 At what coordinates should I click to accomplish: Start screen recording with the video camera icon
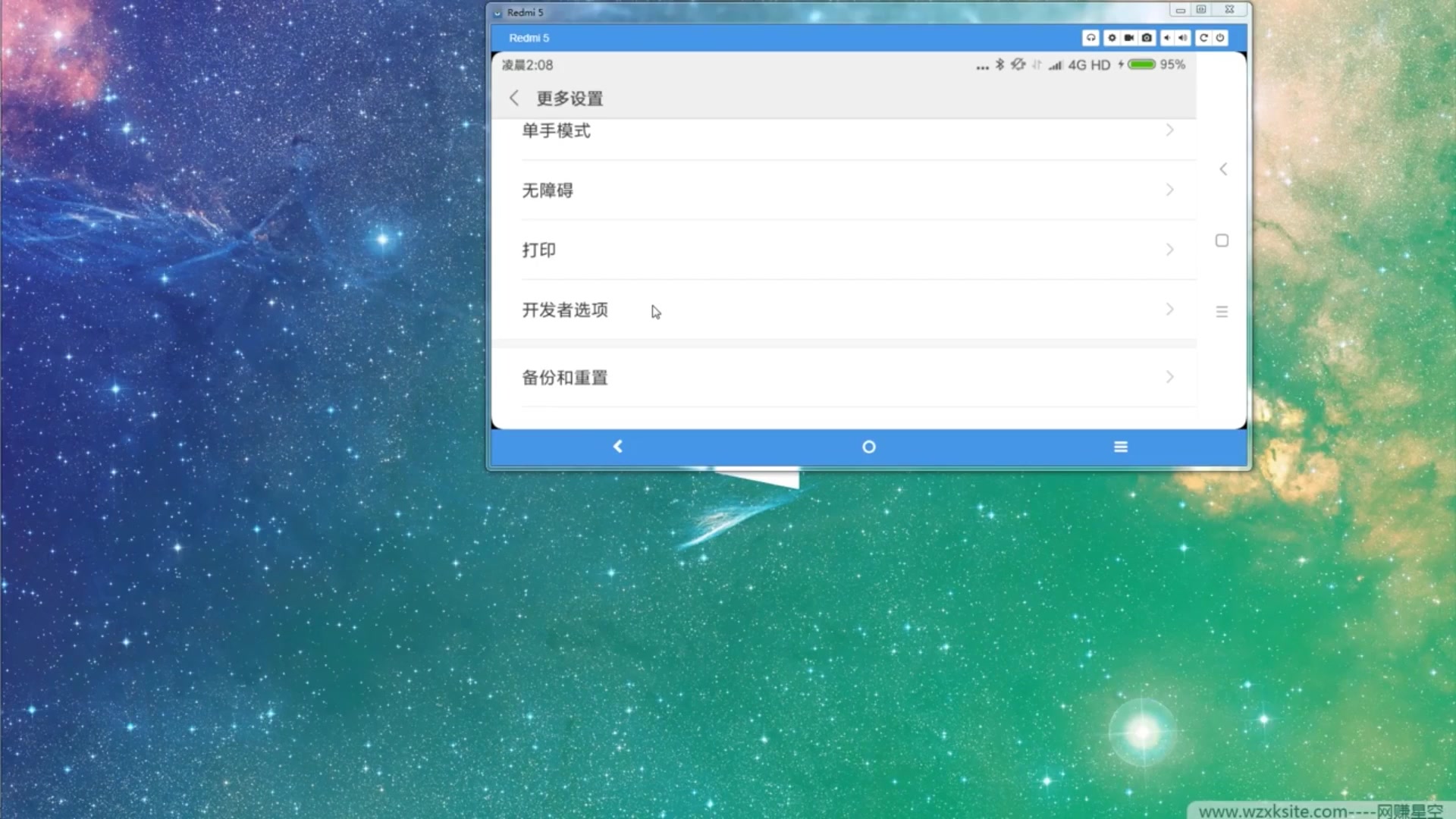tap(1129, 38)
